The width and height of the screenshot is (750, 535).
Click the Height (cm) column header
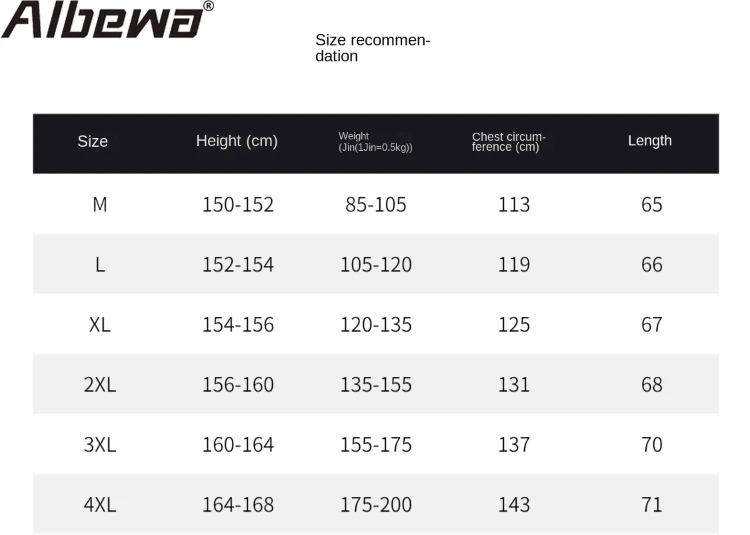[x=237, y=141]
